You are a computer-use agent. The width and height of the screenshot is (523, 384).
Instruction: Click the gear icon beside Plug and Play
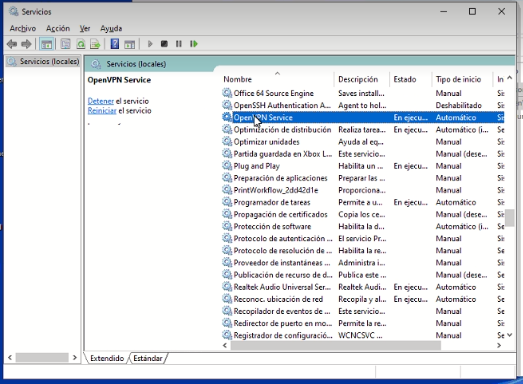pos(227,166)
